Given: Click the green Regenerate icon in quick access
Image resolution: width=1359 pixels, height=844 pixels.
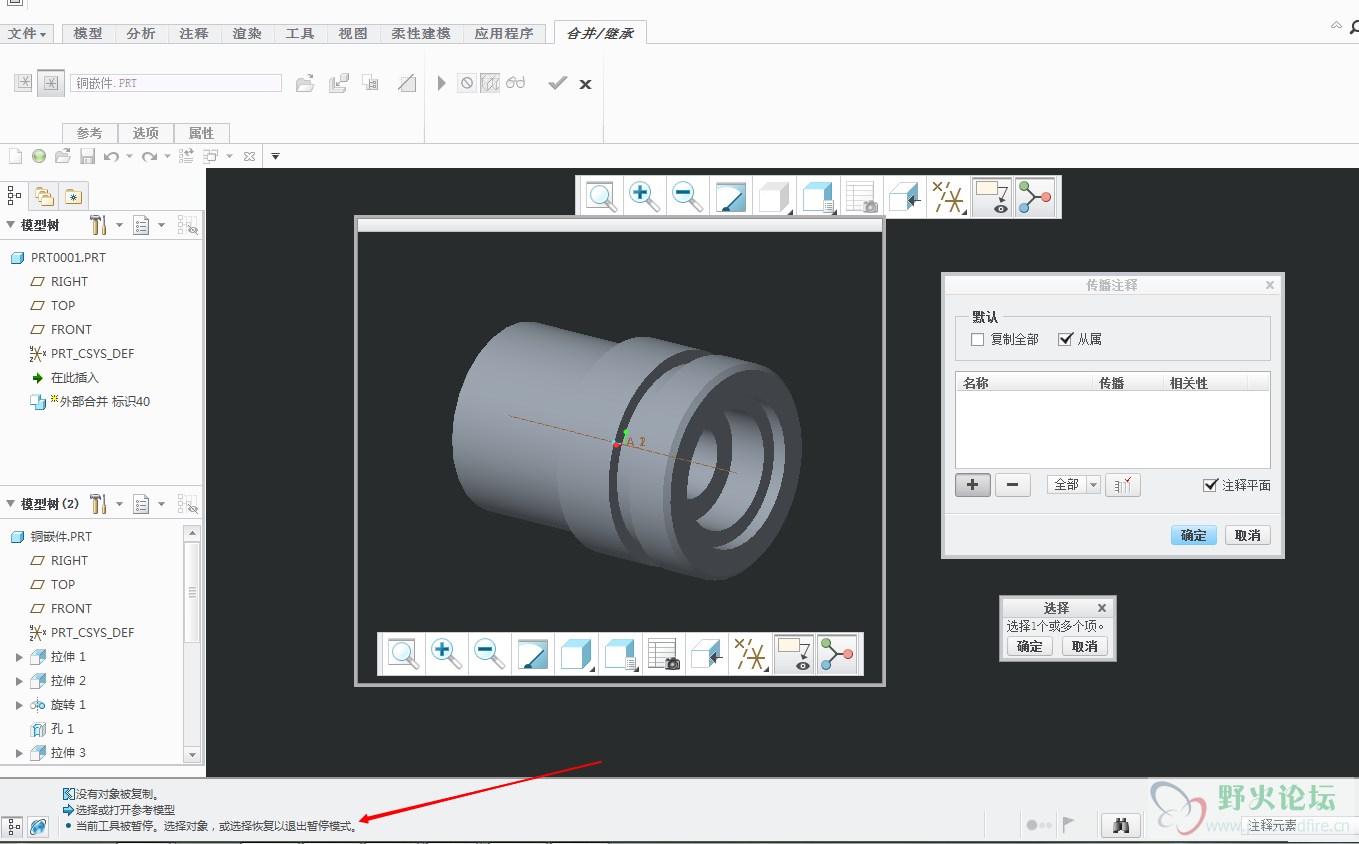Looking at the screenshot, I should coord(39,156).
